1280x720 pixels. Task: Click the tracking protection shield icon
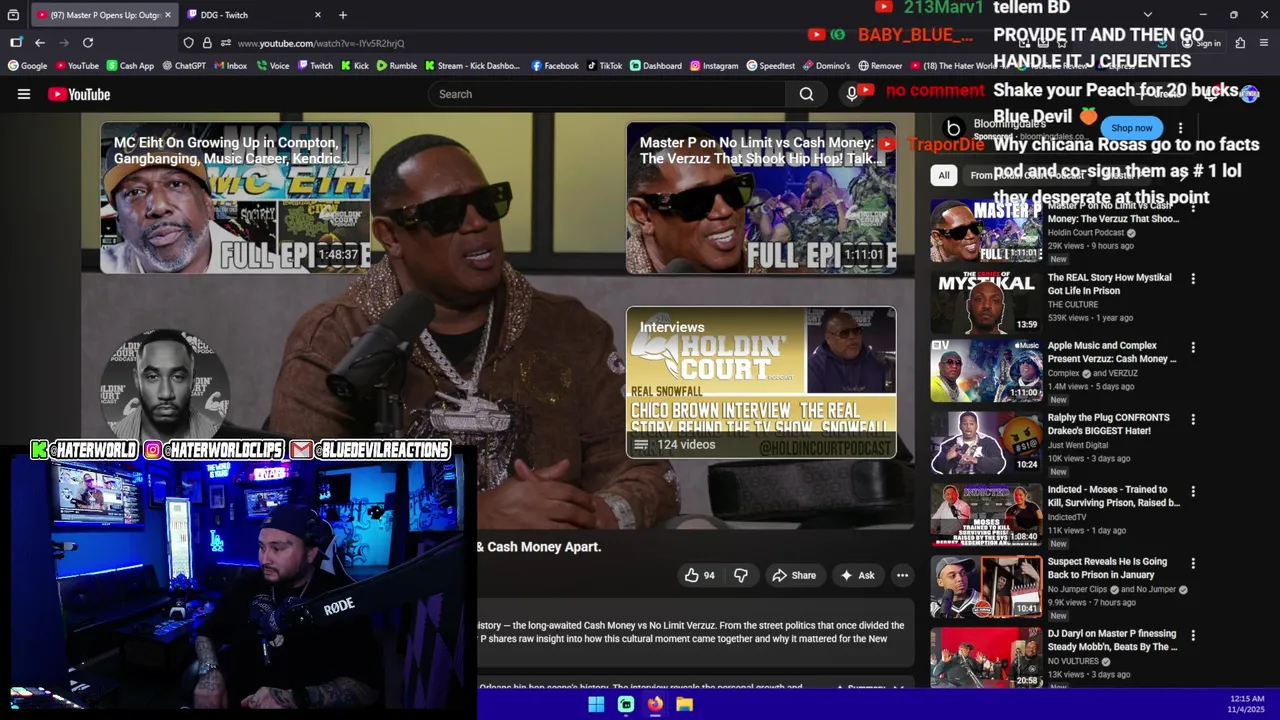click(188, 43)
